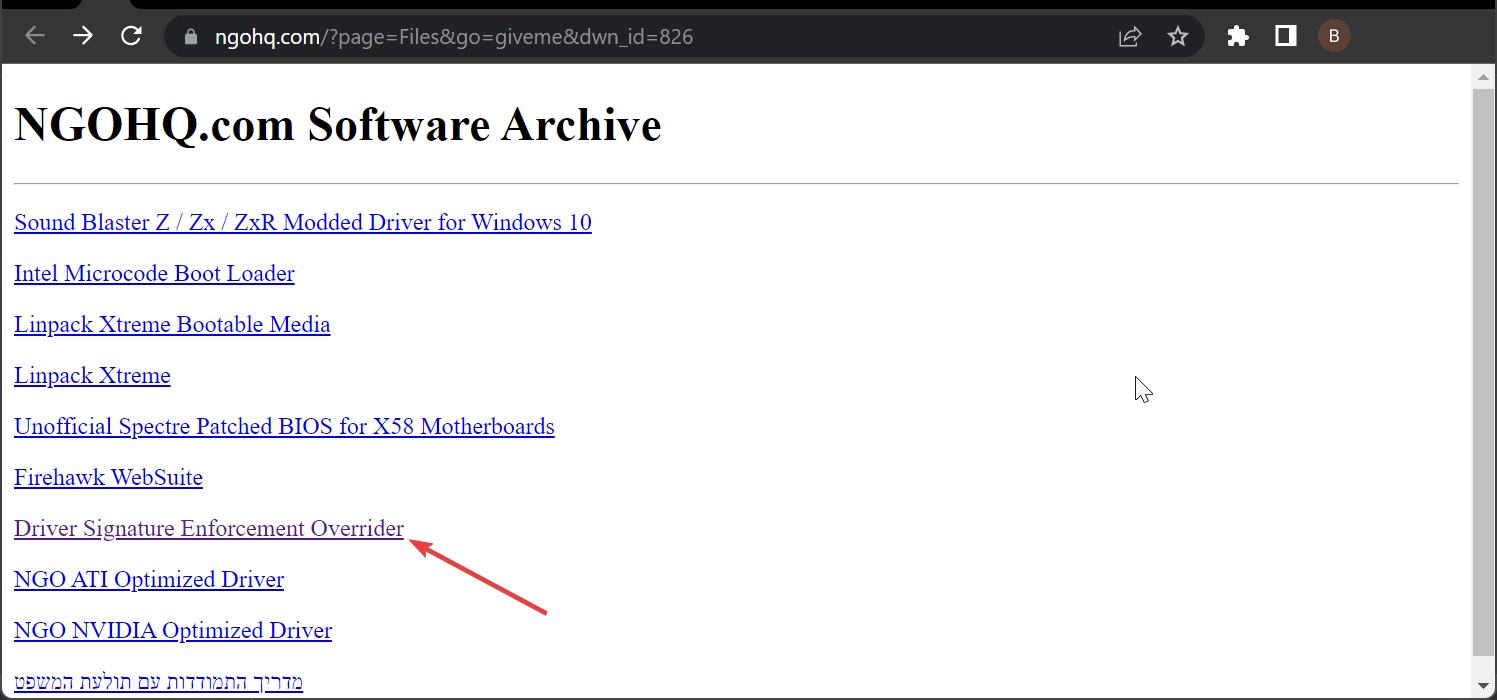
Task: Click the vertical scrollbar thumb
Action: (1484, 370)
